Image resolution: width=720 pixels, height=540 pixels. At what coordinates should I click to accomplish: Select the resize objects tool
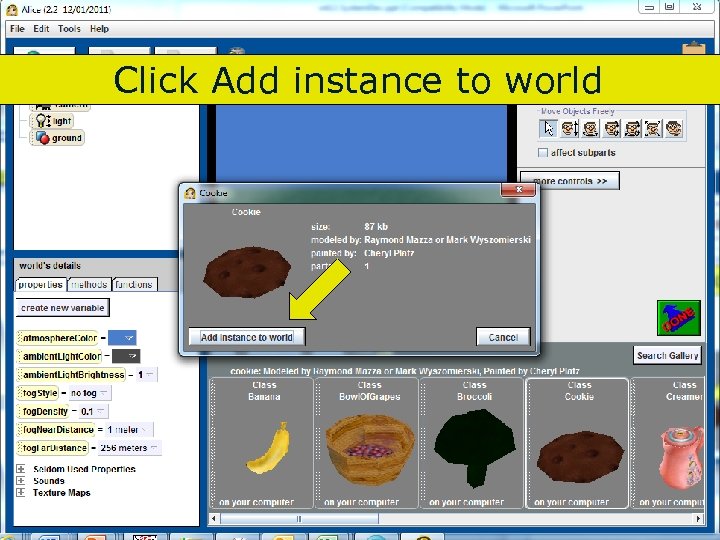coord(652,129)
